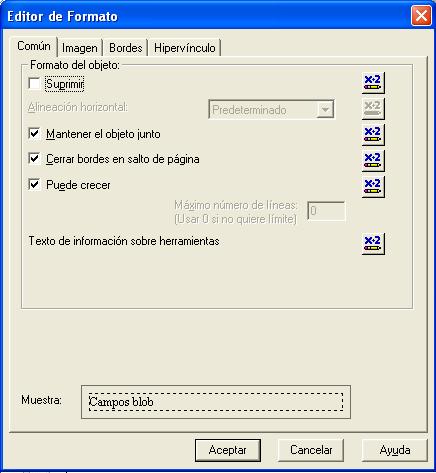Confirm with the Aceptar button
Image resolution: width=436 pixels, height=473 pixels.
click(x=228, y=450)
